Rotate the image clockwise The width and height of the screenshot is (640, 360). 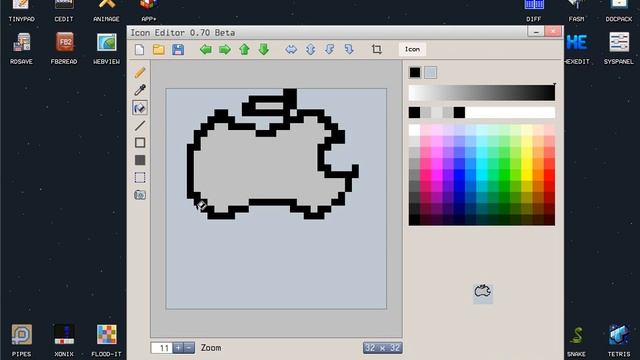point(349,50)
